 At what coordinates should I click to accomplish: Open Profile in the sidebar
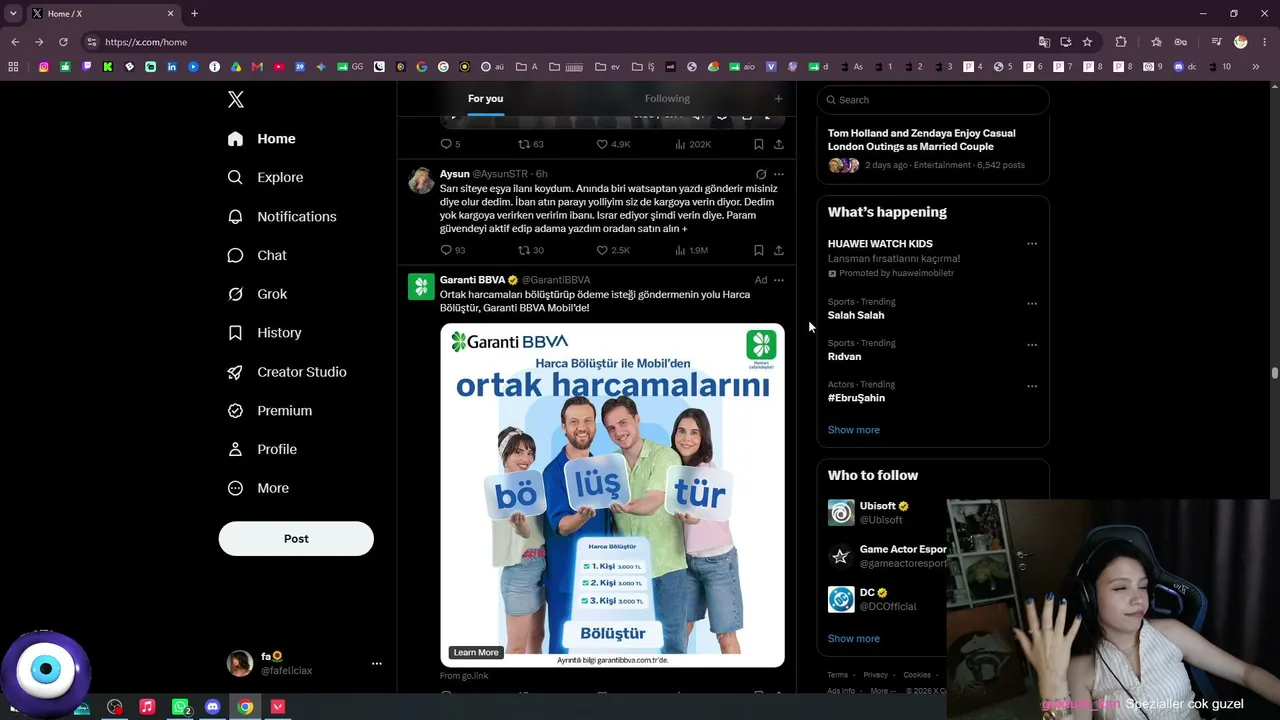tap(262, 449)
